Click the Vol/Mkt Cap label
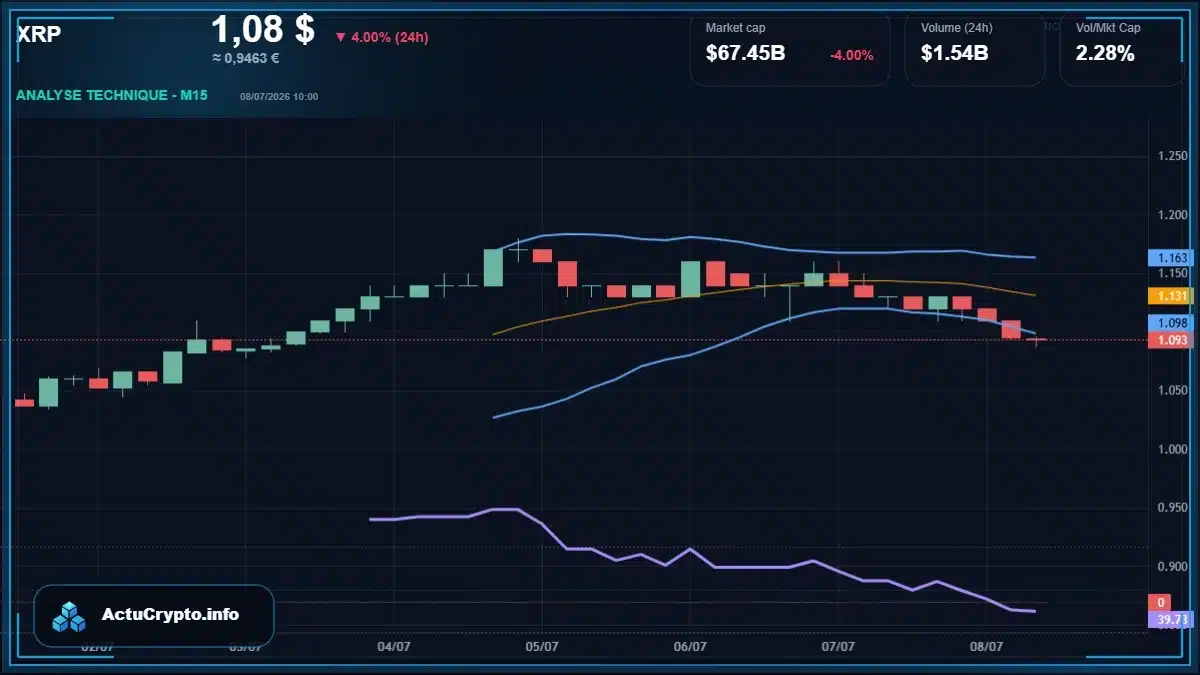The width and height of the screenshot is (1200, 675). coord(1108,28)
